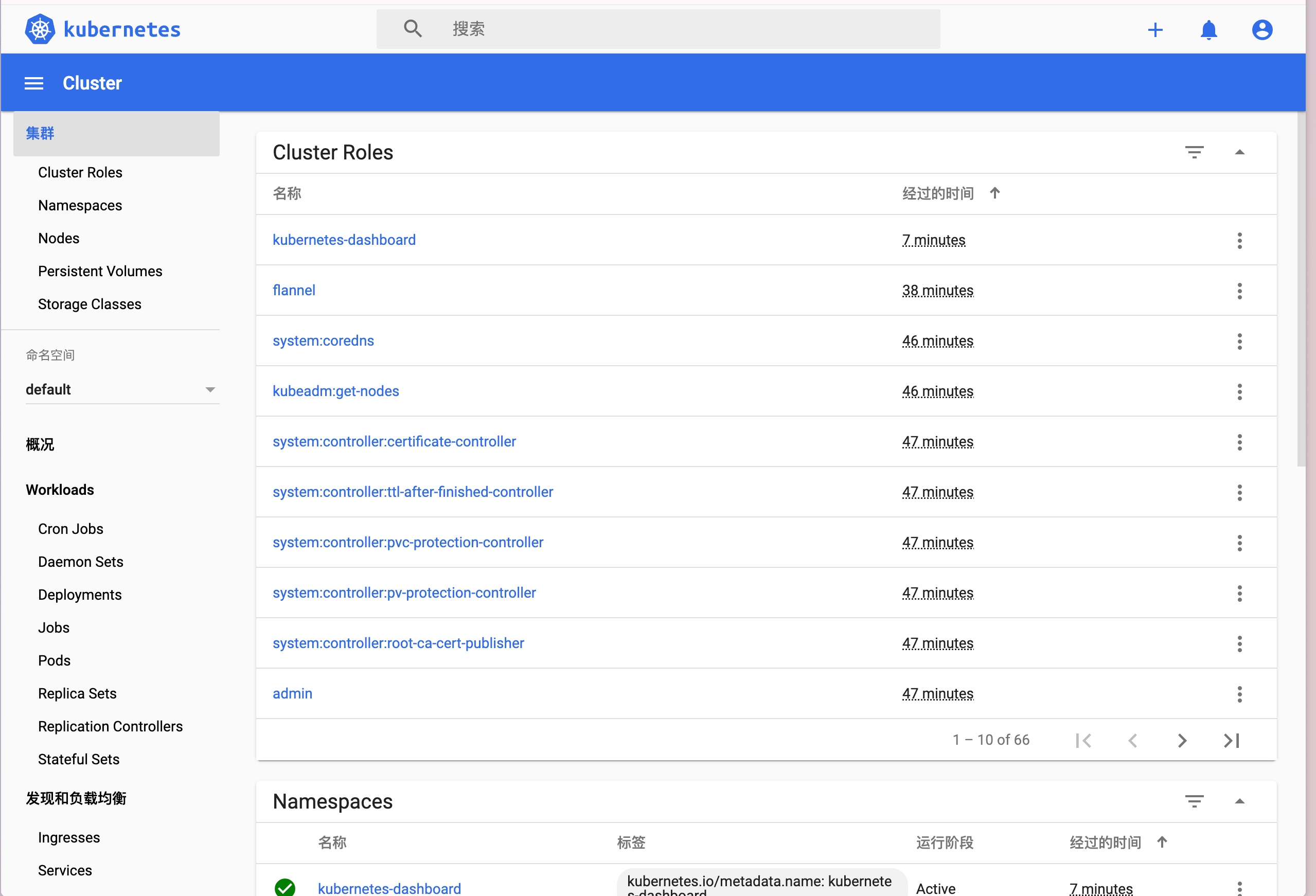The image size is (1316, 896).
Task: Click the plus create resource icon
Action: 1155,29
